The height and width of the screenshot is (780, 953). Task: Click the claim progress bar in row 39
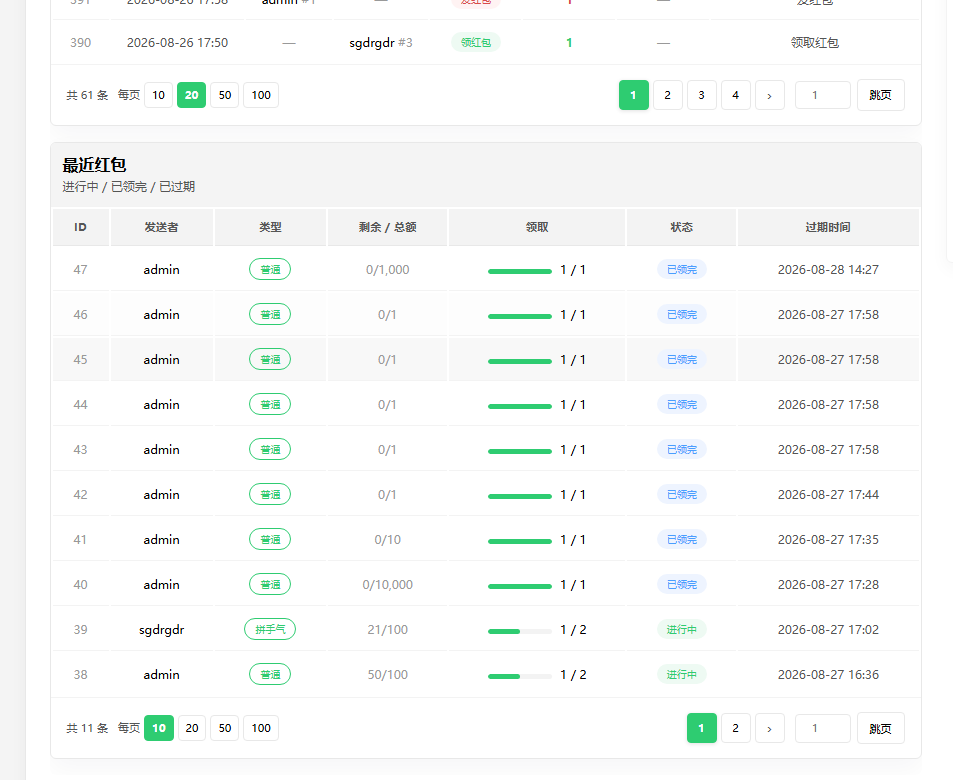point(520,631)
